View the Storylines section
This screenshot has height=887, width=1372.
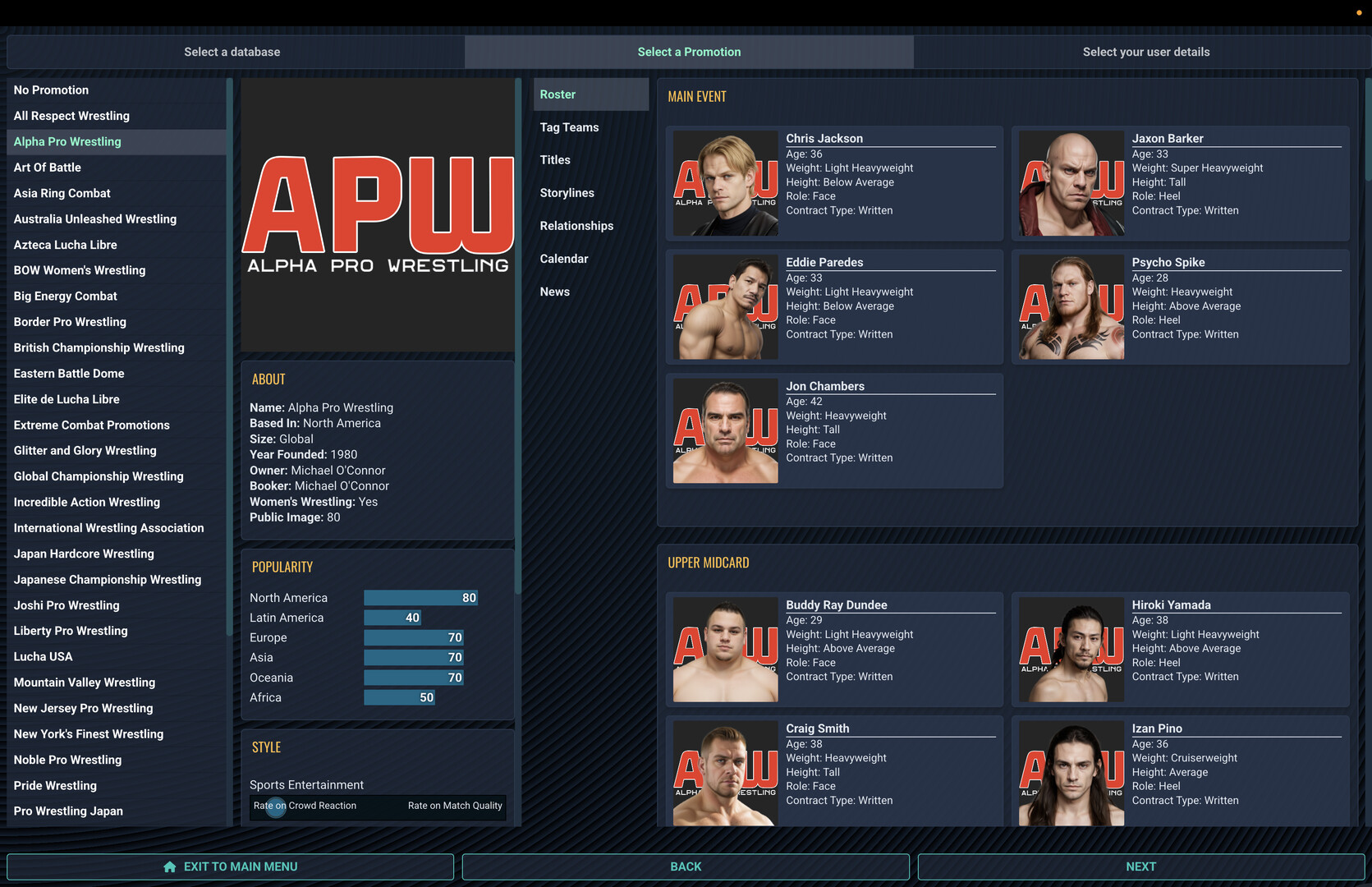point(567,192)
